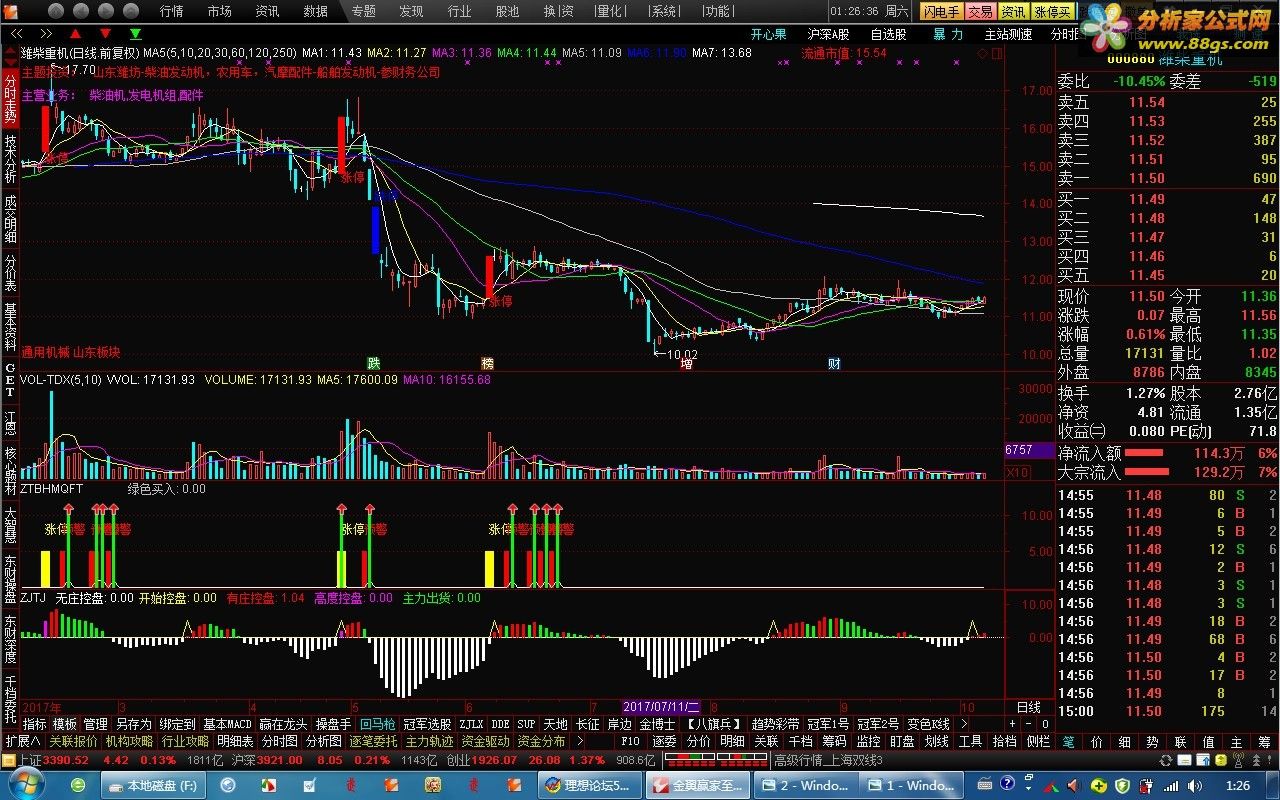Open the 行情 menu

172,11
